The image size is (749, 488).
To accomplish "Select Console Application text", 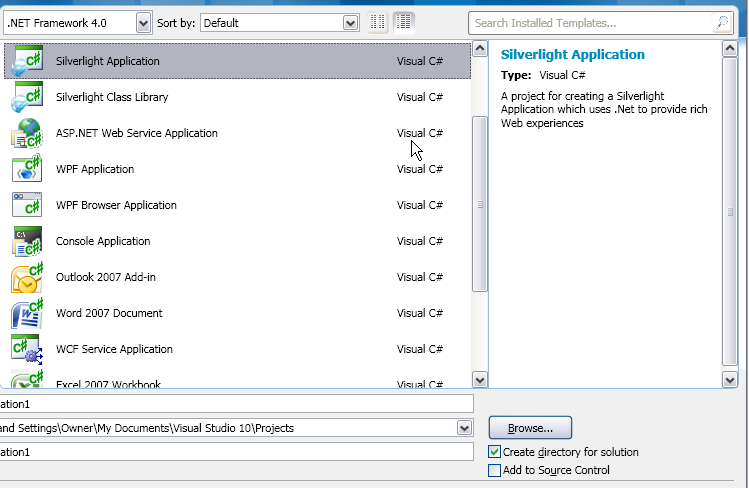I will [x=103, y=241].
